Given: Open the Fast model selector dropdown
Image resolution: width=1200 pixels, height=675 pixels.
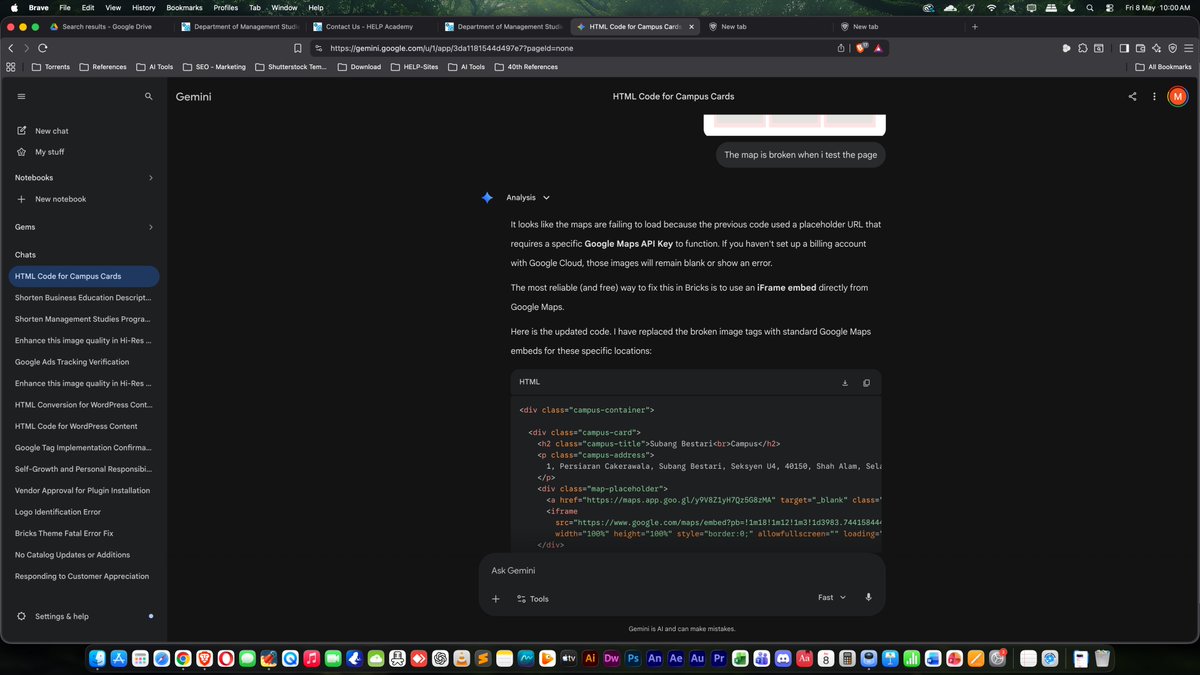Looking at the screenshot, I should pos(832,598).
